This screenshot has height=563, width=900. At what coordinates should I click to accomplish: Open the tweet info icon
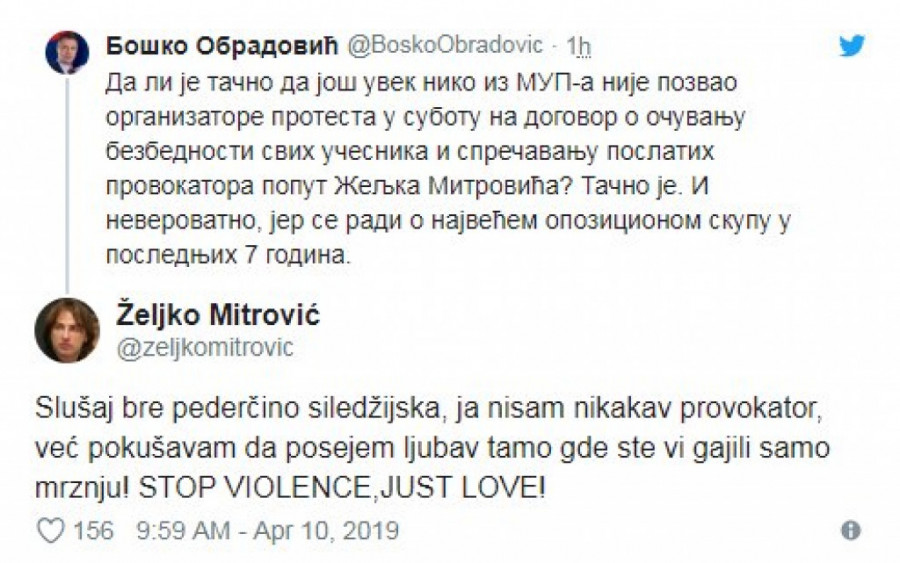(x=850, y=529)
